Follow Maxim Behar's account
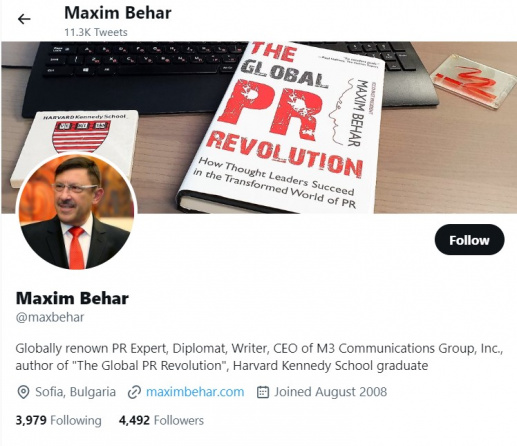This screenshot has width=517, height=446. [x=469, y=240]
